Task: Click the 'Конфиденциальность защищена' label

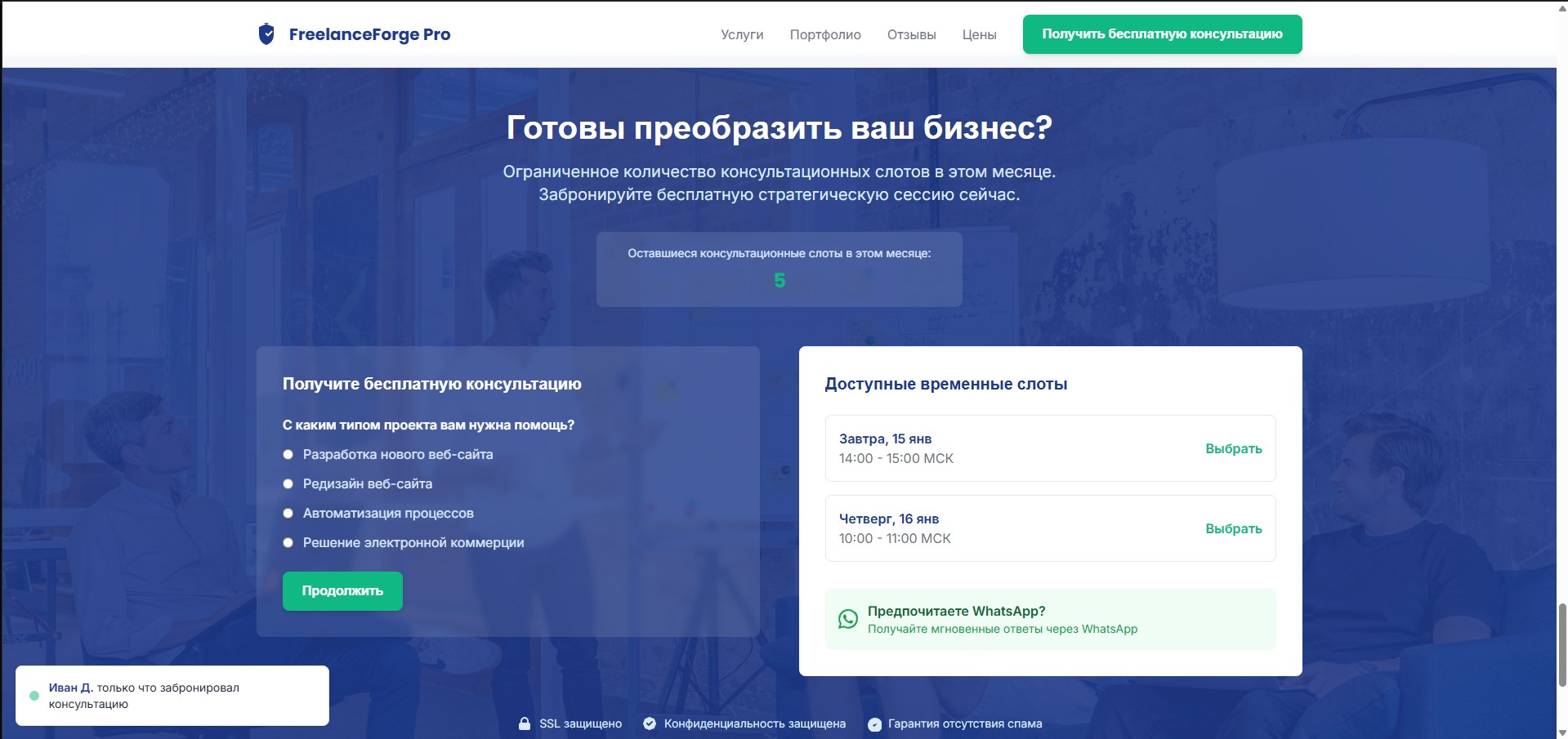Action: point(755,723)
